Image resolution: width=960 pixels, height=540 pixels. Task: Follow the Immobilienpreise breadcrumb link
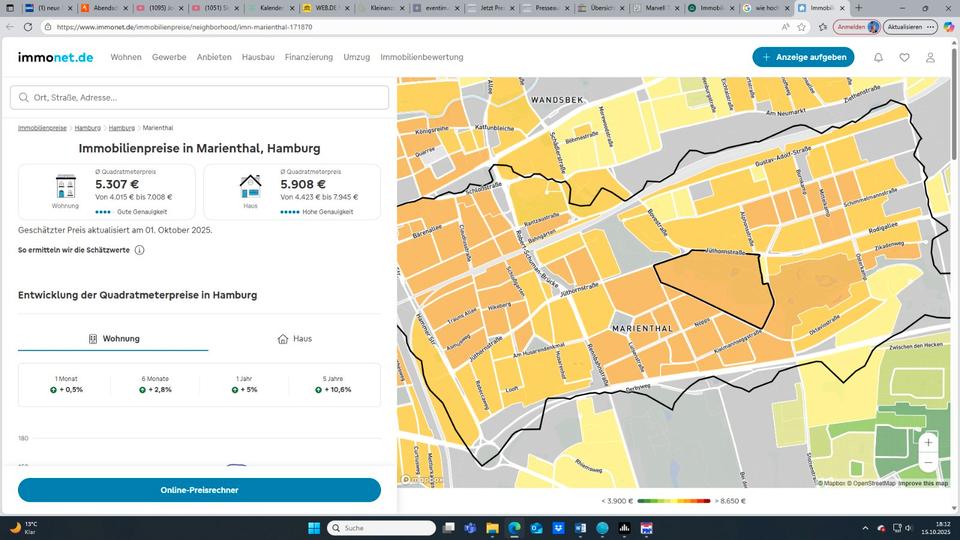point(42,128)
